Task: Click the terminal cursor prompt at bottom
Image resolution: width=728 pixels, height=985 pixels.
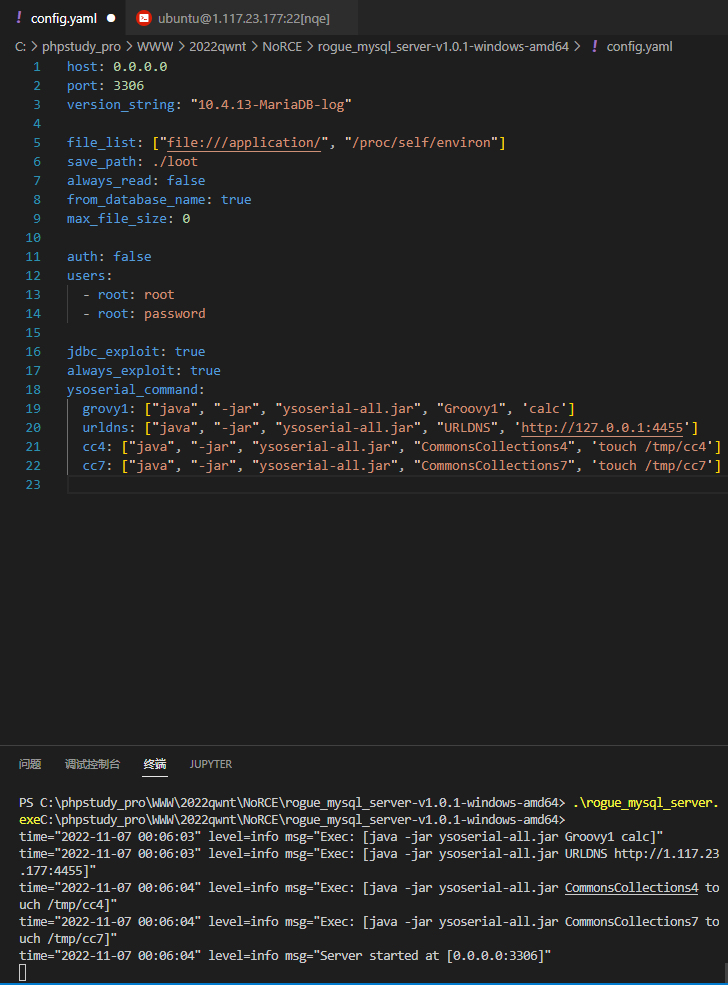Action: [23, 972]
